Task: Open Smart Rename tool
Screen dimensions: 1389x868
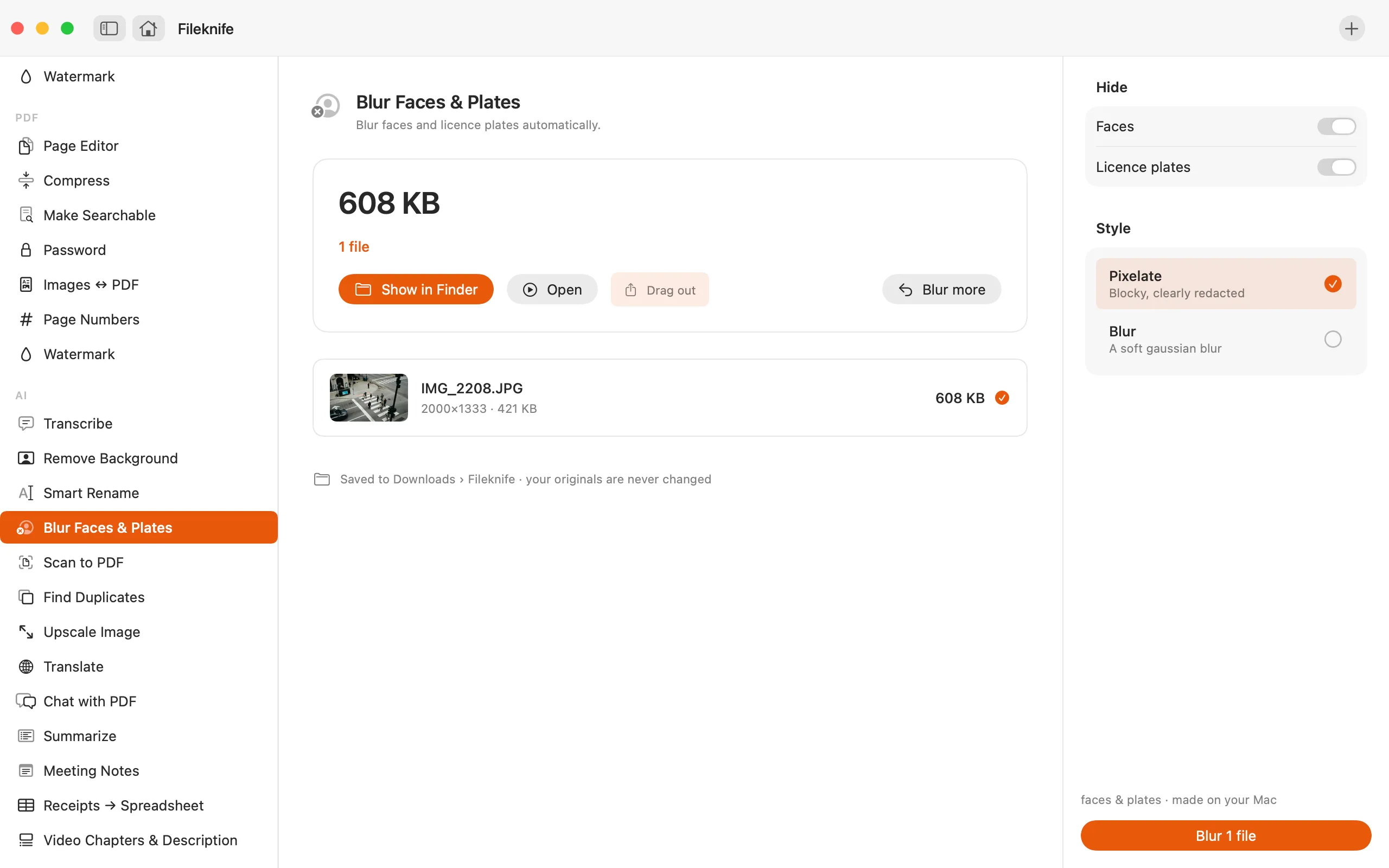Action: [x=139, y=493]
